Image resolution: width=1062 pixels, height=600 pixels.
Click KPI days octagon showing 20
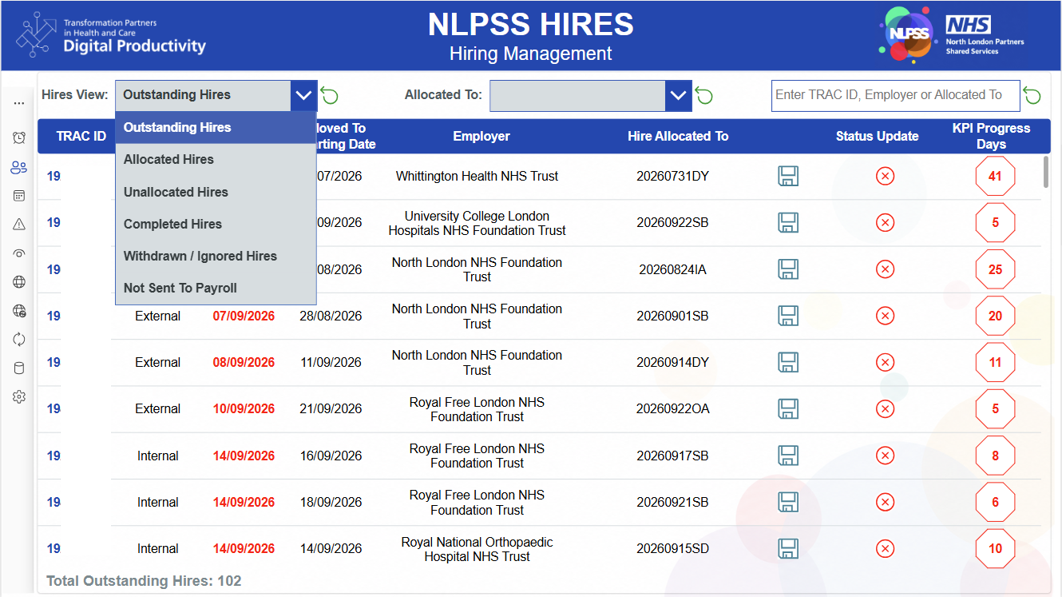pyautogui.click(x=995, y=316)
